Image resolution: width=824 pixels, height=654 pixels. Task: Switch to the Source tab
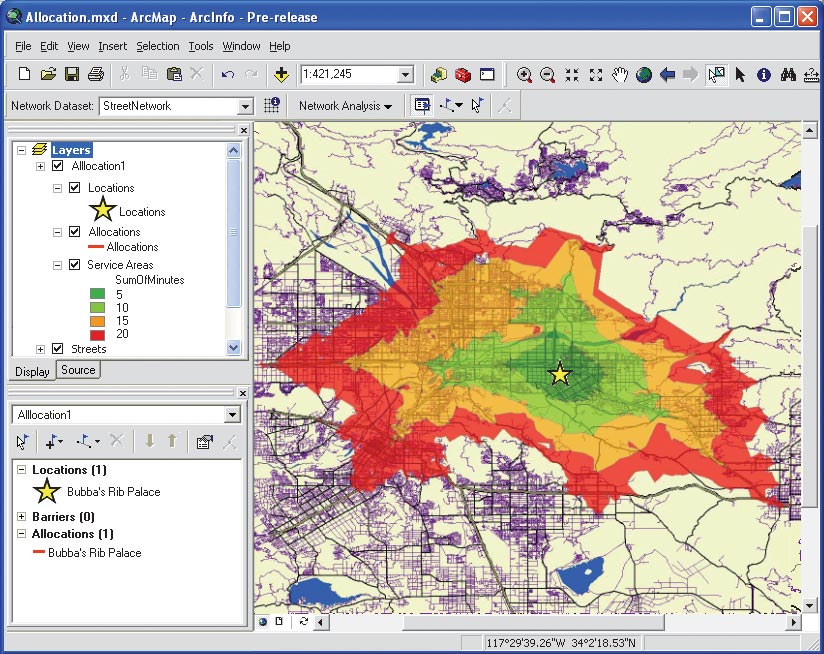pos(78,370)
